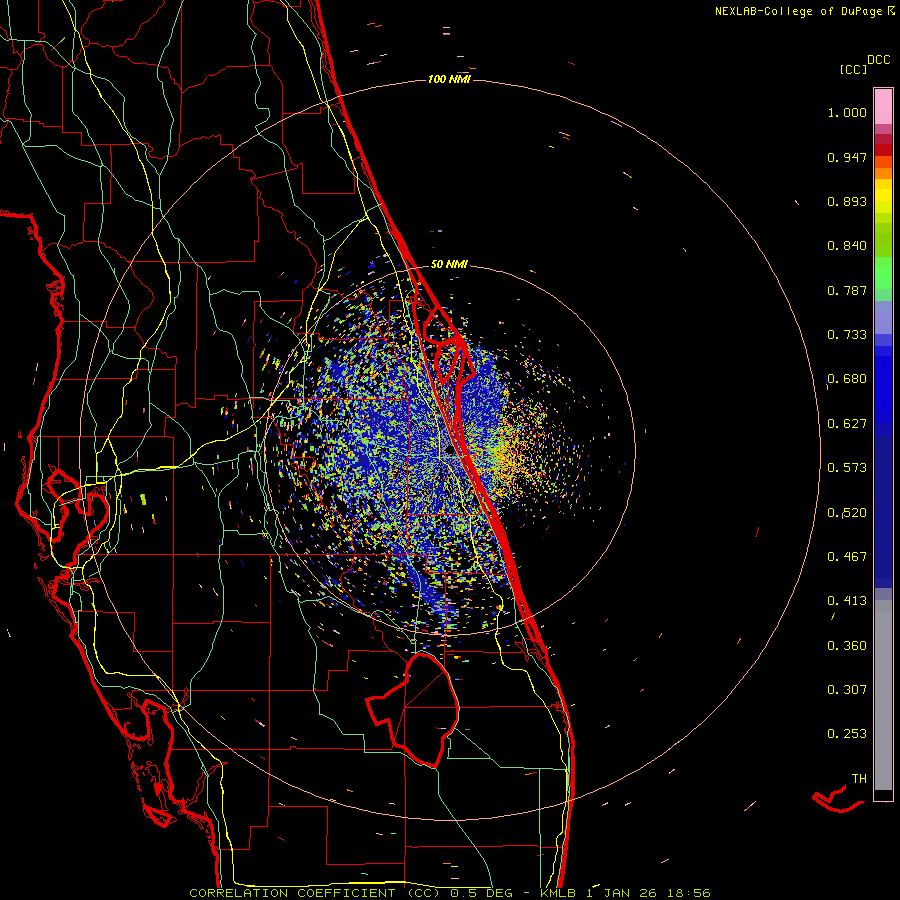Click the 100 NMI range ring label
This screenshot has height=900, width=900.
(449, 79)
